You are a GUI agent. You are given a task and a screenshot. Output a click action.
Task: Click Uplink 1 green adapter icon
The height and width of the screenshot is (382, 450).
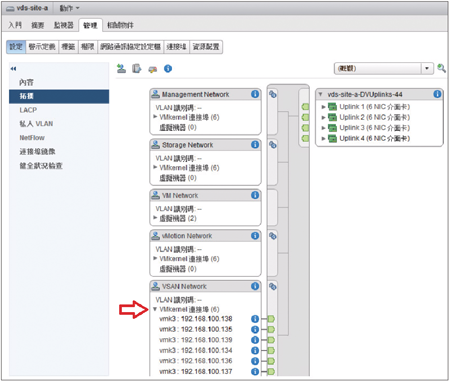point(332,107)
